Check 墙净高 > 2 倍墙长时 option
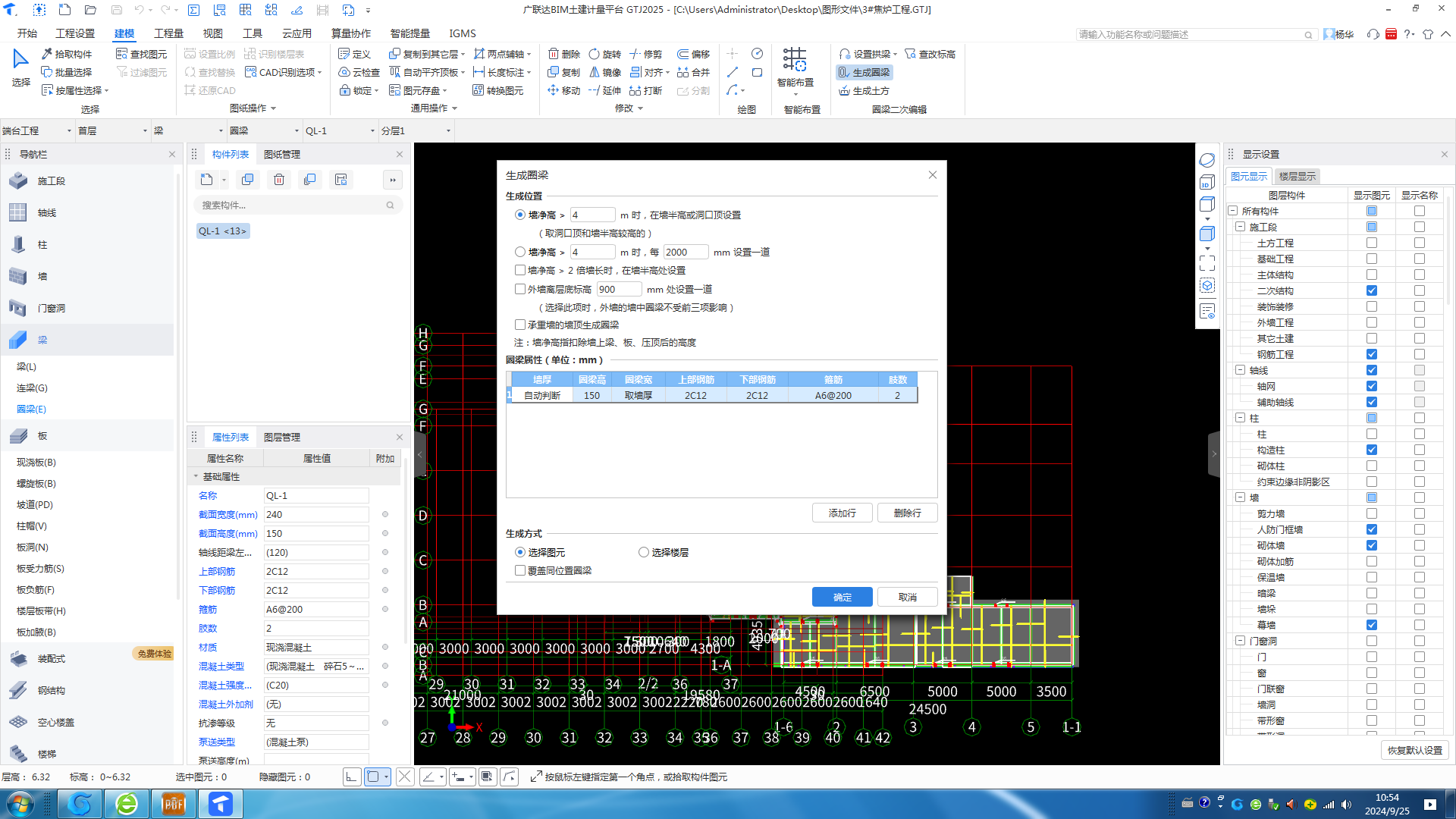The image size is (1456, 819). coord(520,270)
